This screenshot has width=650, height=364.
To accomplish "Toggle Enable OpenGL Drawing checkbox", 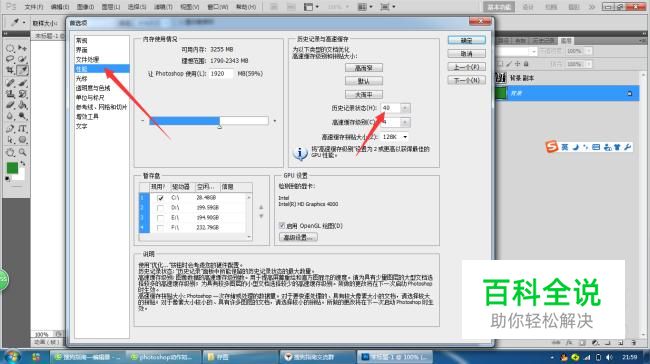I will 282,226.
